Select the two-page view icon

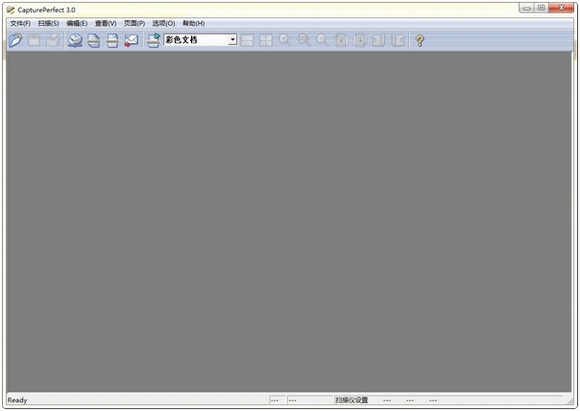(247, 40)
